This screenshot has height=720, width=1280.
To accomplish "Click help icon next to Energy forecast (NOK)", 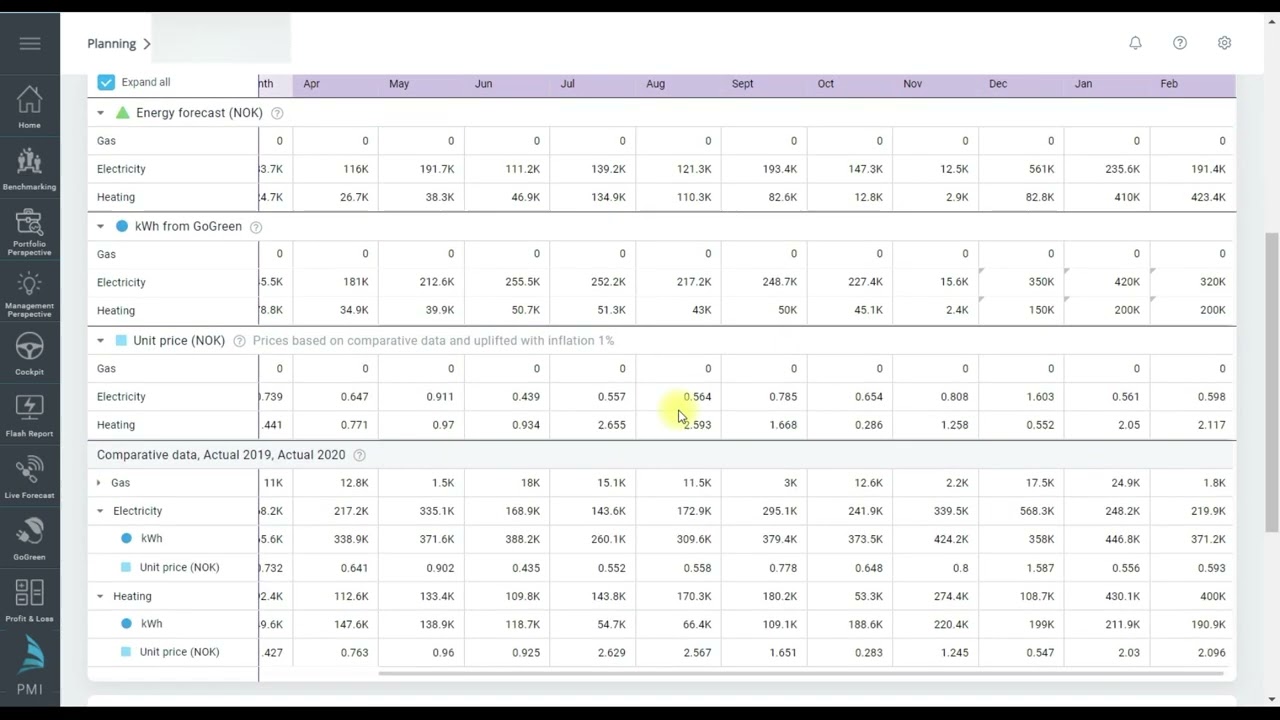I will (277, 113).
